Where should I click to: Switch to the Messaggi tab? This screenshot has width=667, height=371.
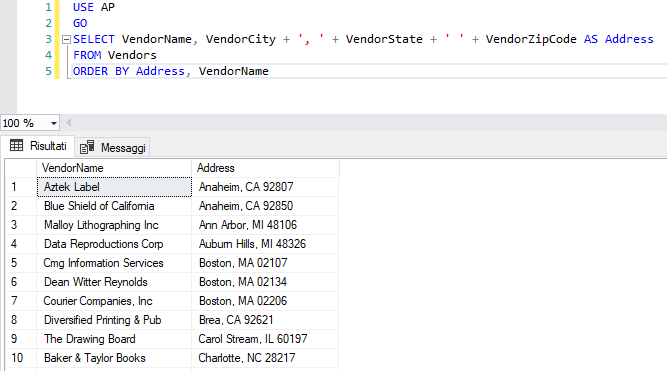coord(113,148)
